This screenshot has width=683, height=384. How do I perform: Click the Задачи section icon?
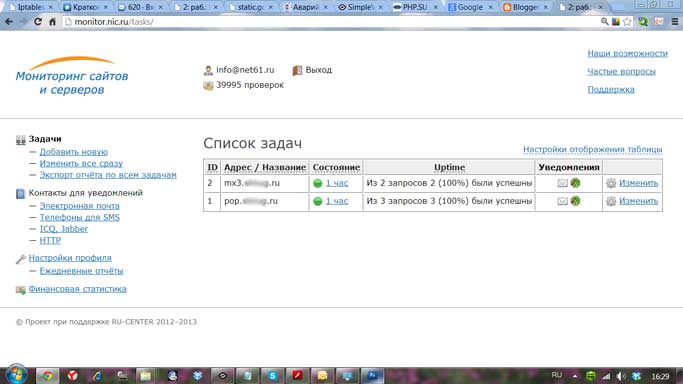point(20,139)
